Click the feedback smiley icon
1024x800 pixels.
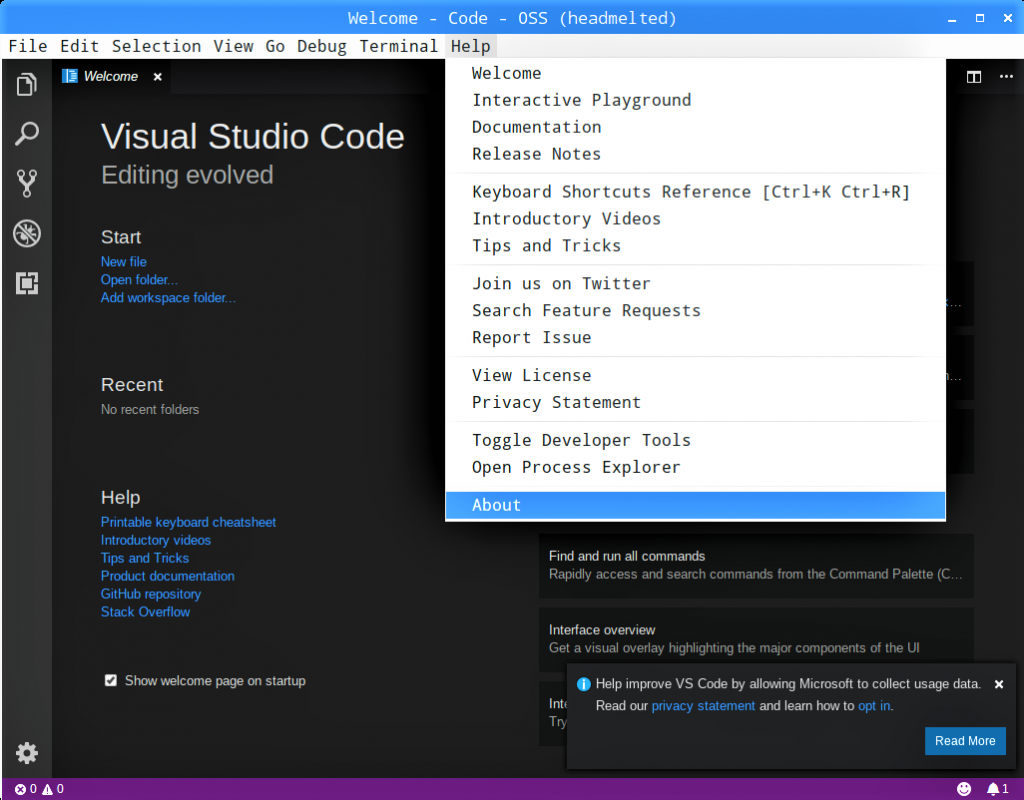(964, 789)
